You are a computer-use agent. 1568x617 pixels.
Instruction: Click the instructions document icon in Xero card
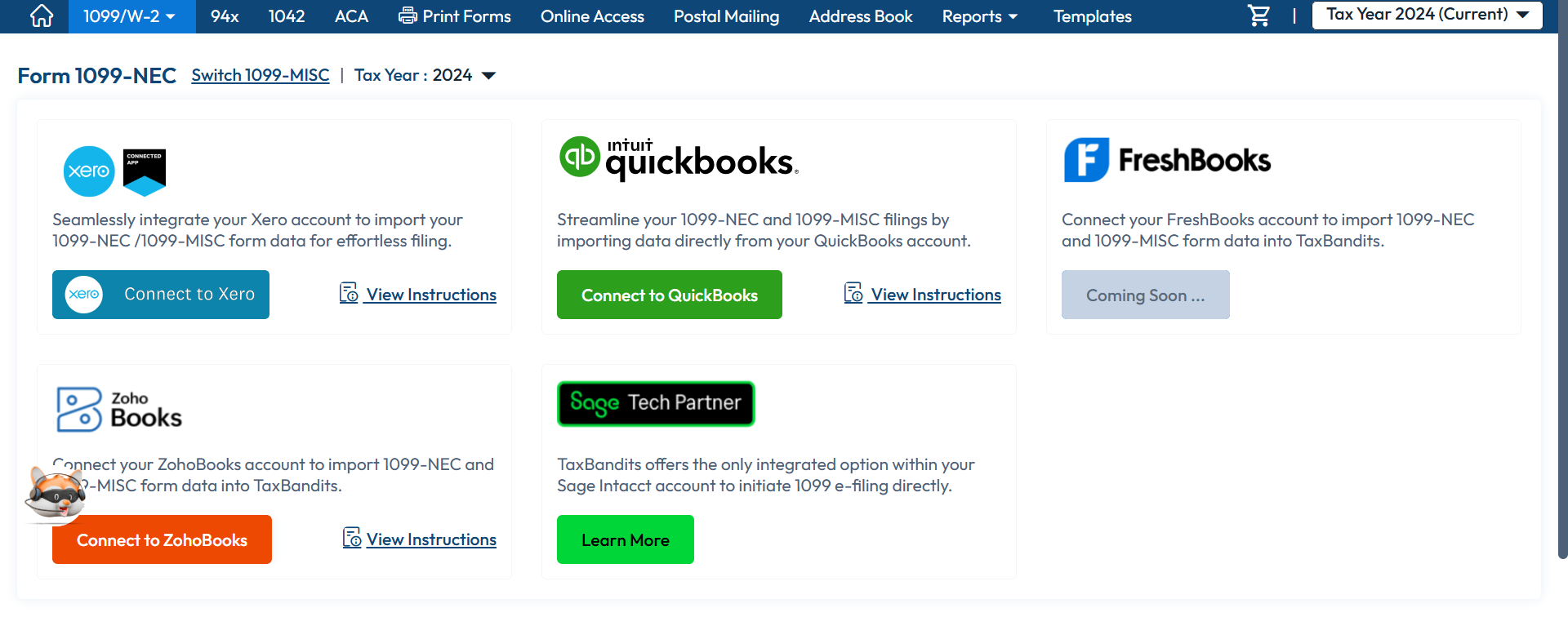pyautogui.click(x=349, y=293)
